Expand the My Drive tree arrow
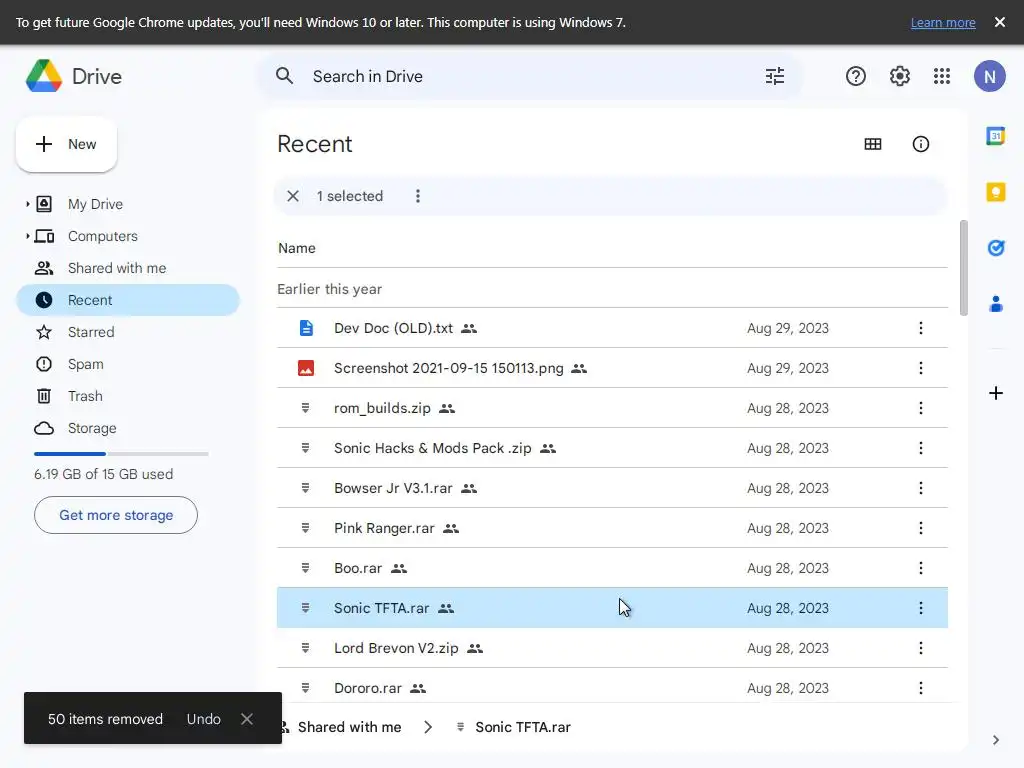Viewport: 1024px width, 768px height. point(27,204)
